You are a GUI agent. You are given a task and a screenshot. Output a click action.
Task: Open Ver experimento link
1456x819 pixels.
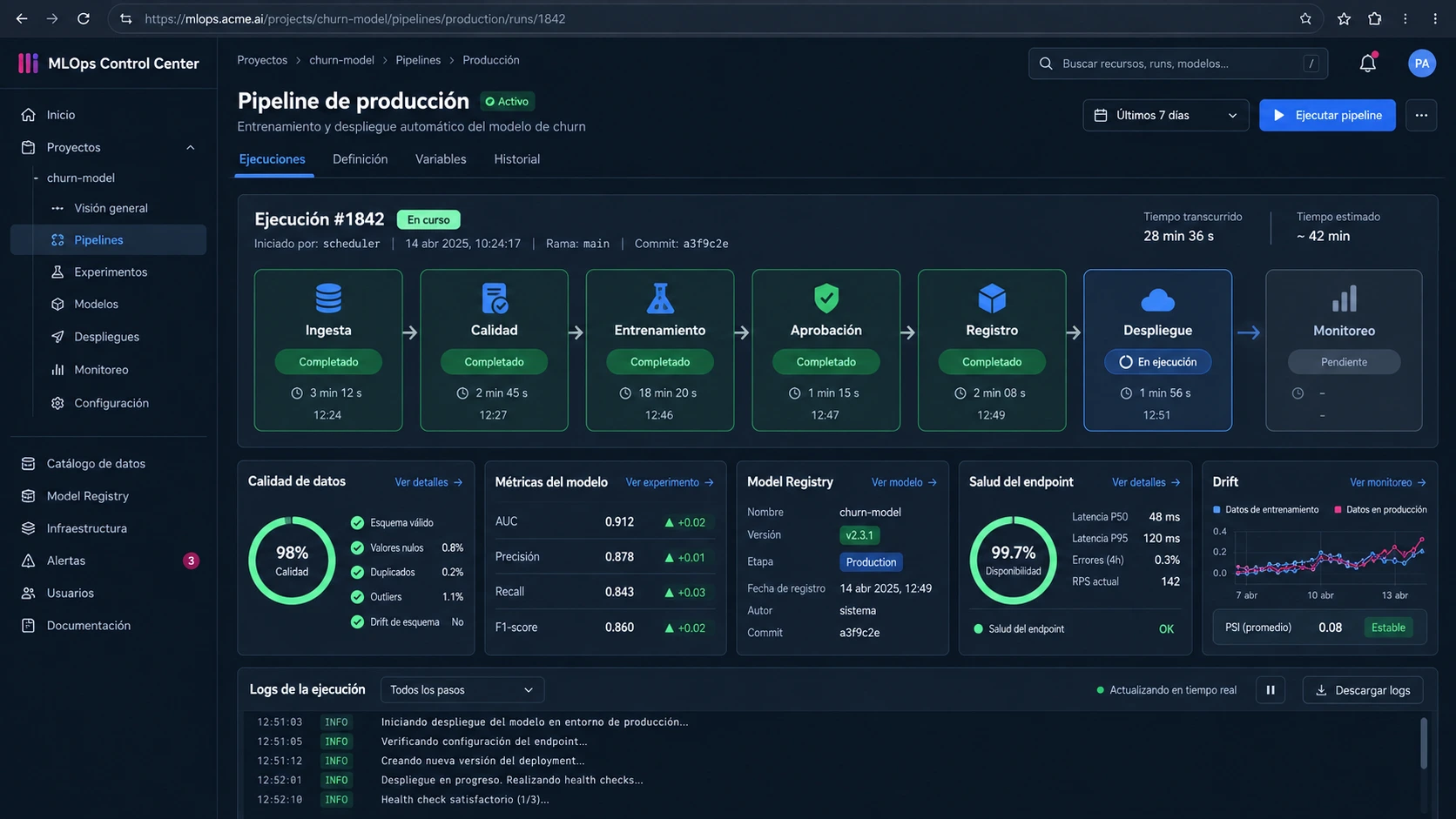point(670,482)
